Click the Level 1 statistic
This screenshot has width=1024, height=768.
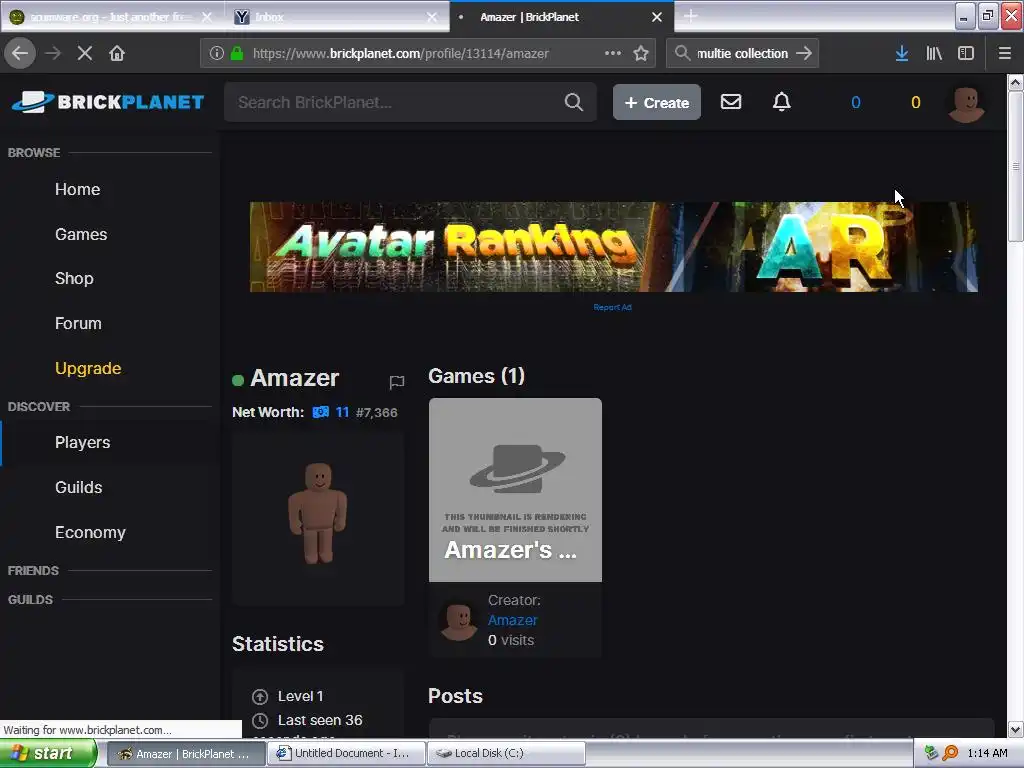click(x=300, y=696)
